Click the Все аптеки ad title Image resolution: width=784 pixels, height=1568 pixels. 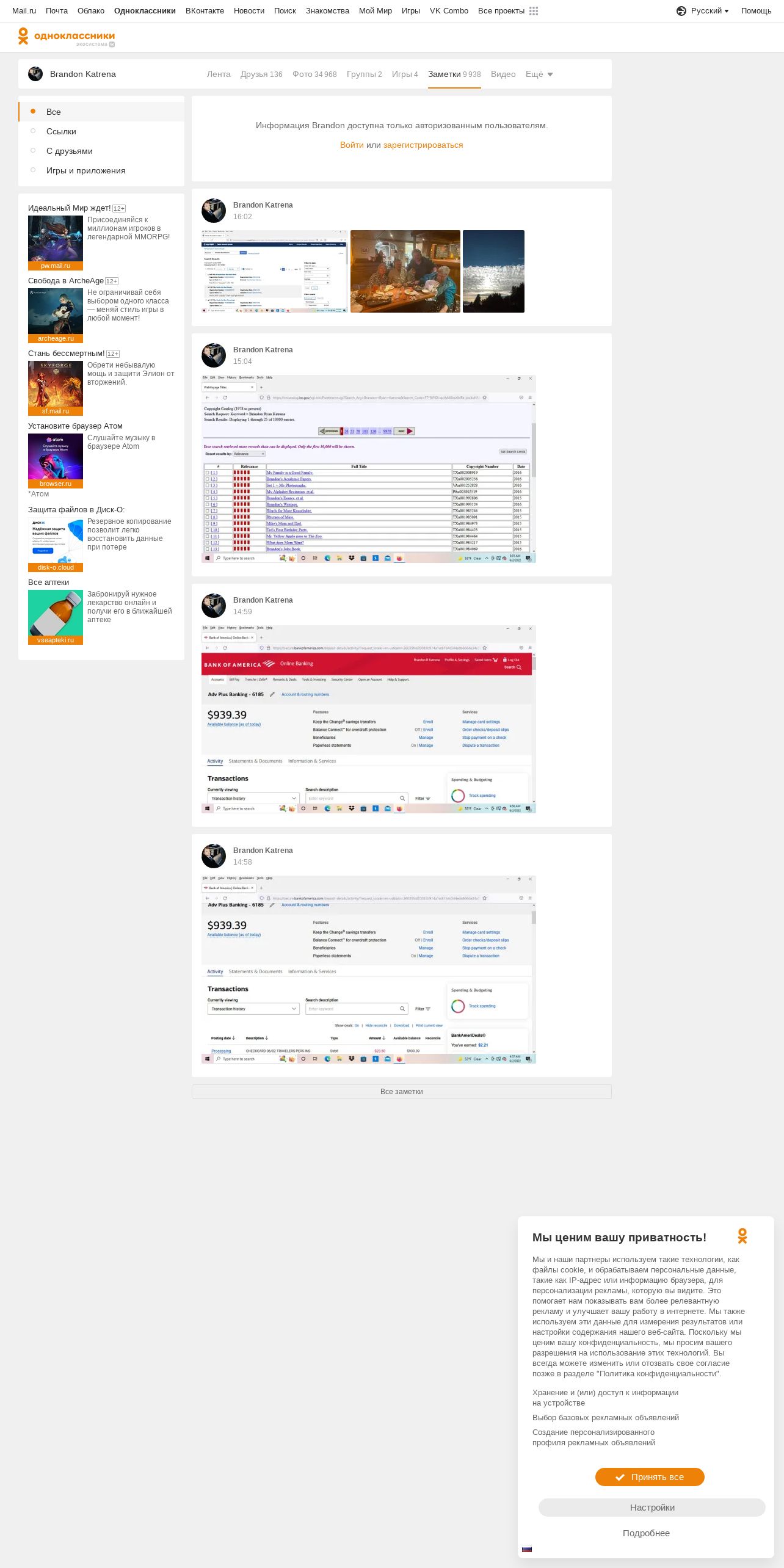click(x=48, y=583)
